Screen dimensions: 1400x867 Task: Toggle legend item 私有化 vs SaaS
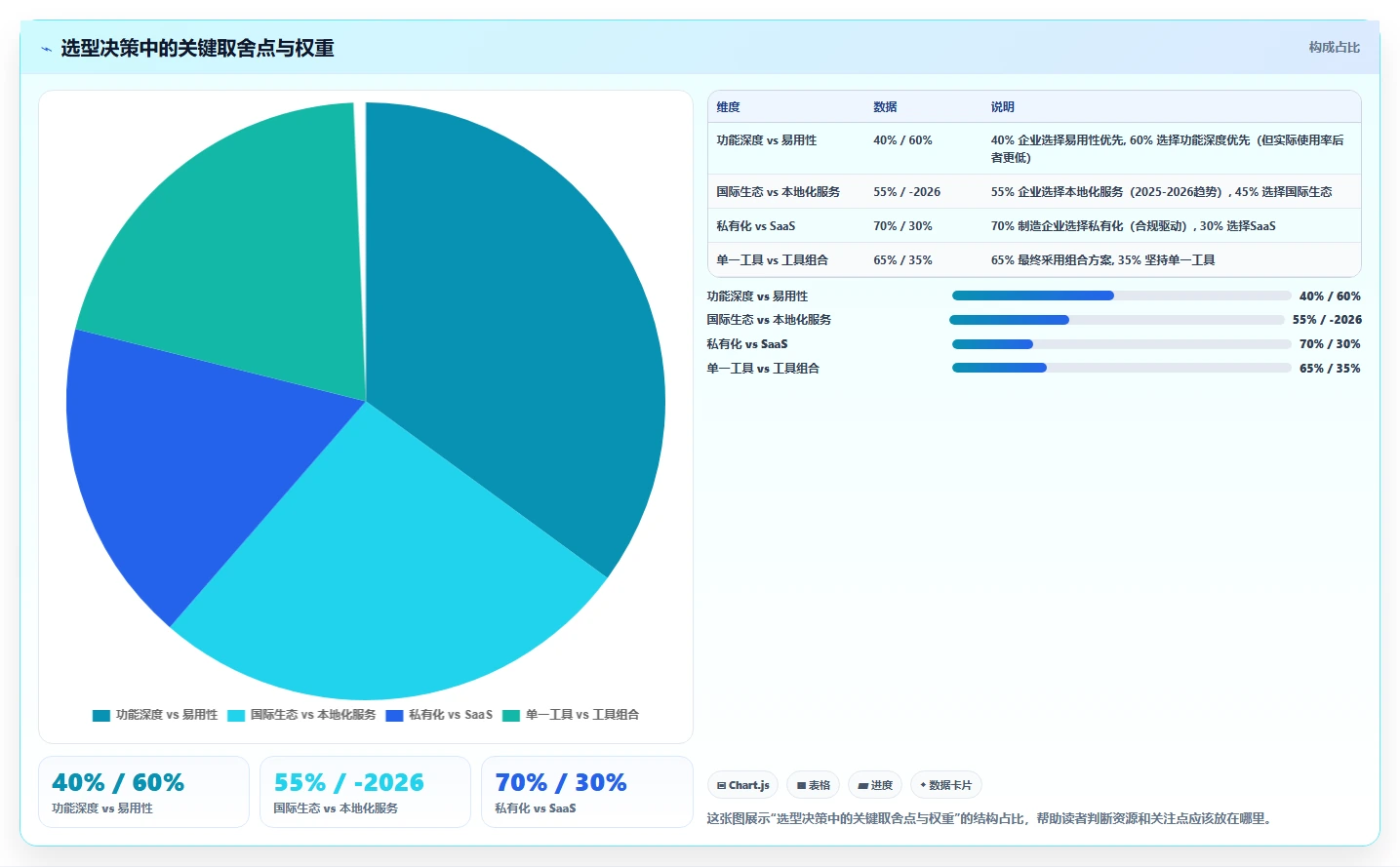pos(439,715)
